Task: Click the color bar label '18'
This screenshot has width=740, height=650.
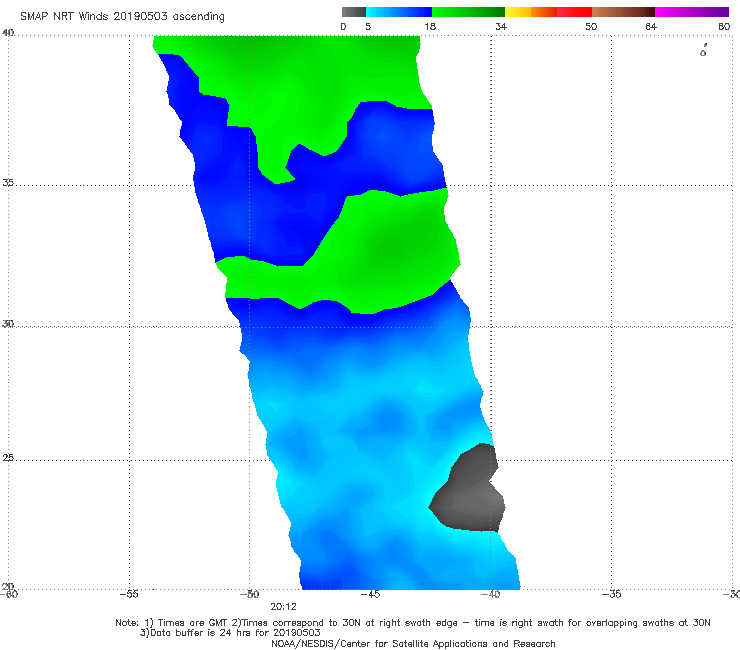Action: tap(430, 27)
